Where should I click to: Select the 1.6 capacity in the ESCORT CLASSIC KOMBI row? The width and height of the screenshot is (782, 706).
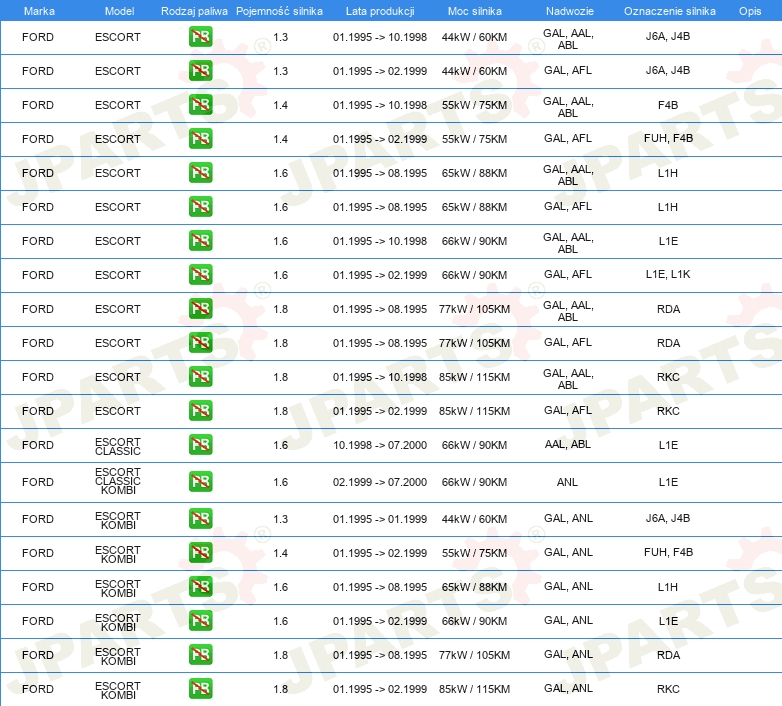pos(281,482)
